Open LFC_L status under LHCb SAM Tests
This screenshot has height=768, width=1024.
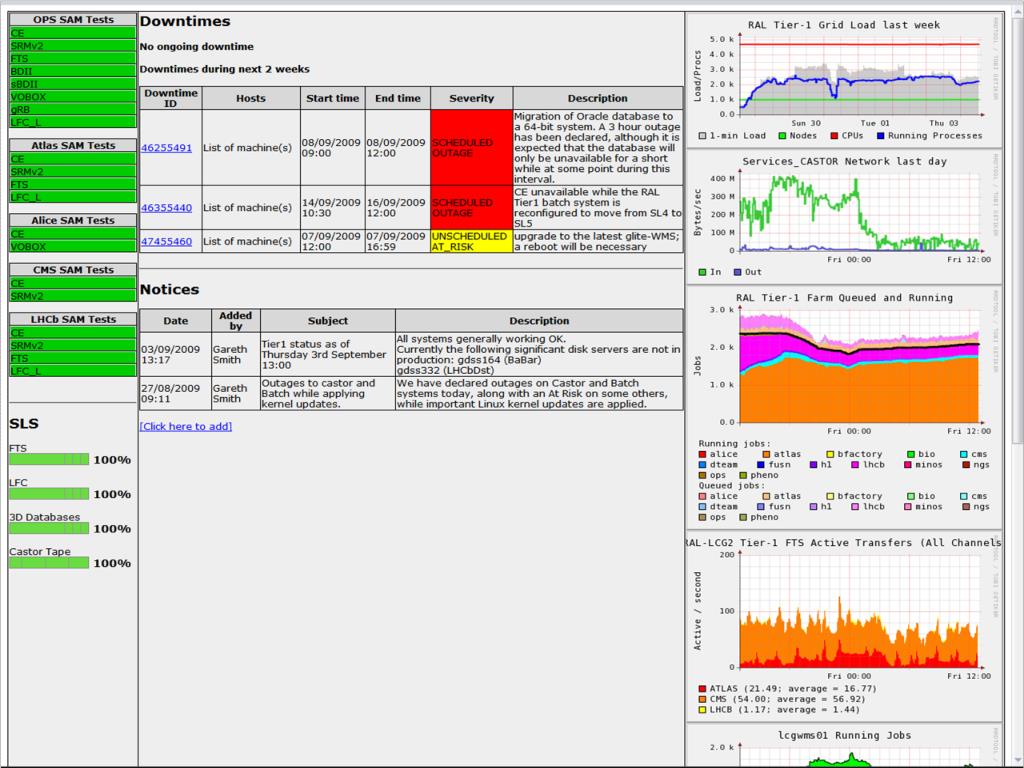tap(72, 371)
